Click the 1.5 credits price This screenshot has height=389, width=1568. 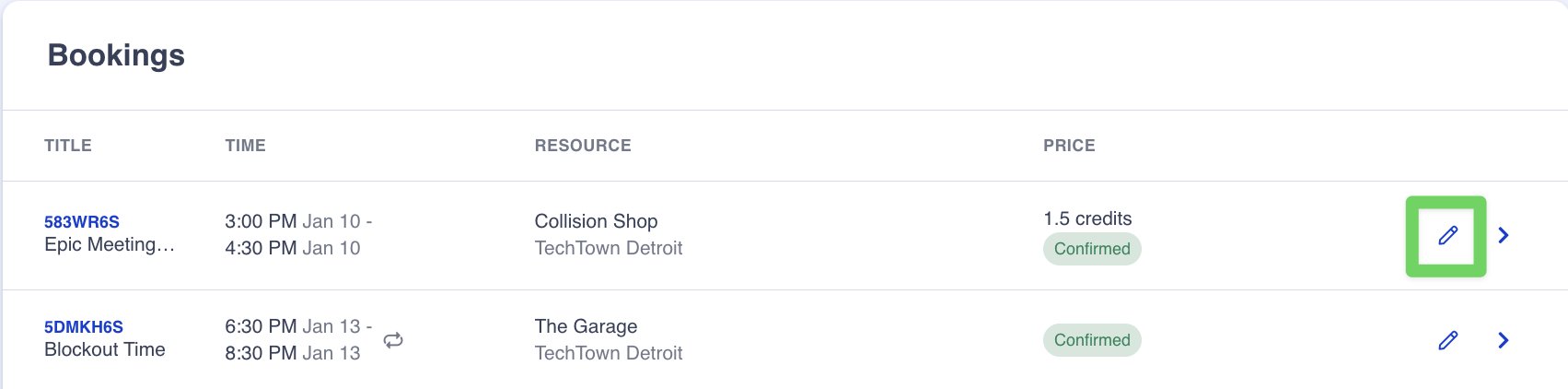point(1087,218)
